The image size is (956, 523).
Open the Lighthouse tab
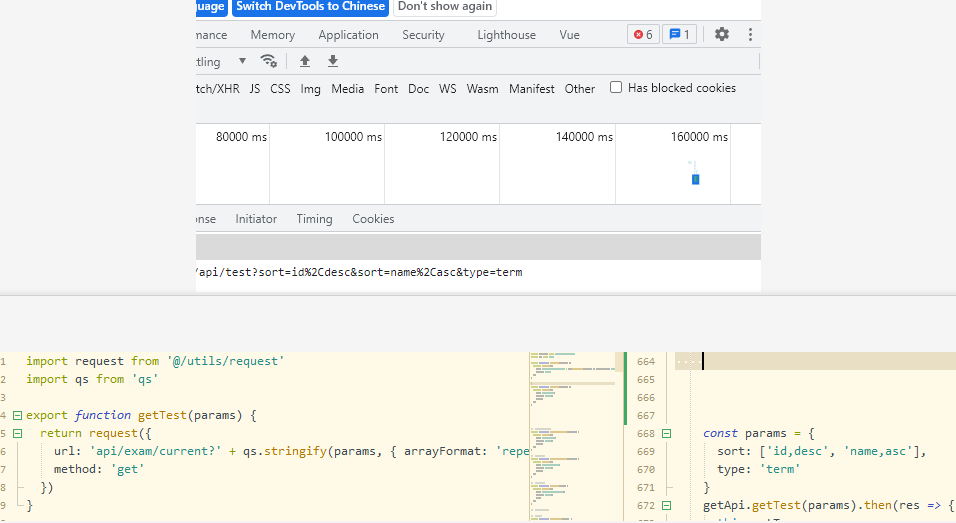[x=507, y=35]
